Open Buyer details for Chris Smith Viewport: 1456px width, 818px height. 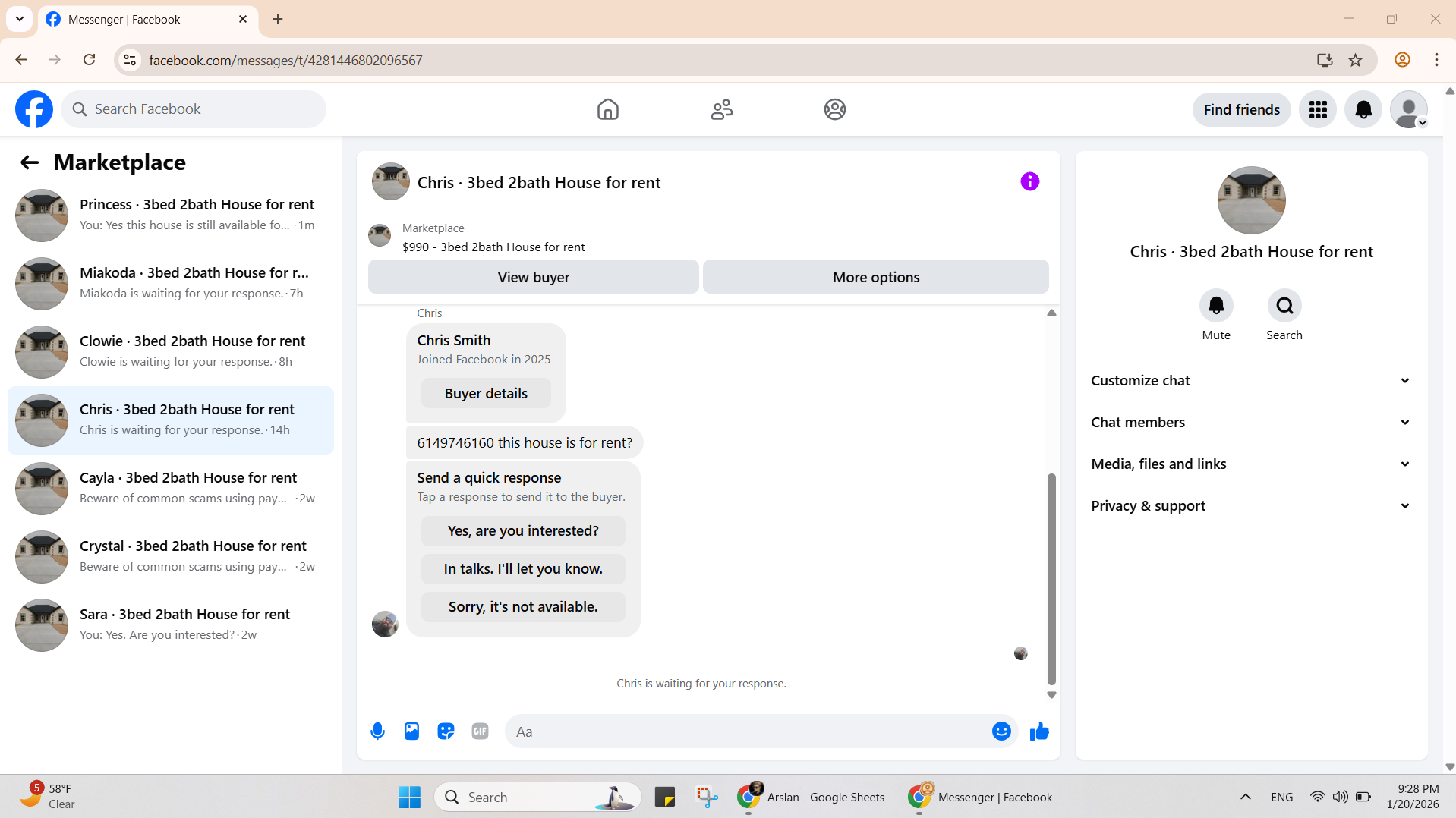[x=486, y=394]
